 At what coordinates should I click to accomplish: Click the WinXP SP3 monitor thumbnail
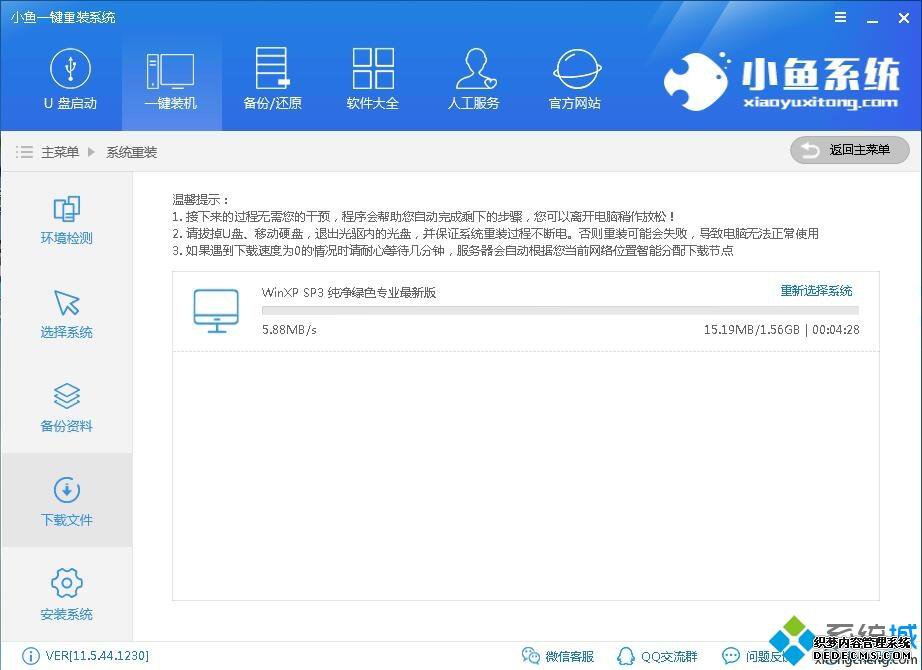216,311
